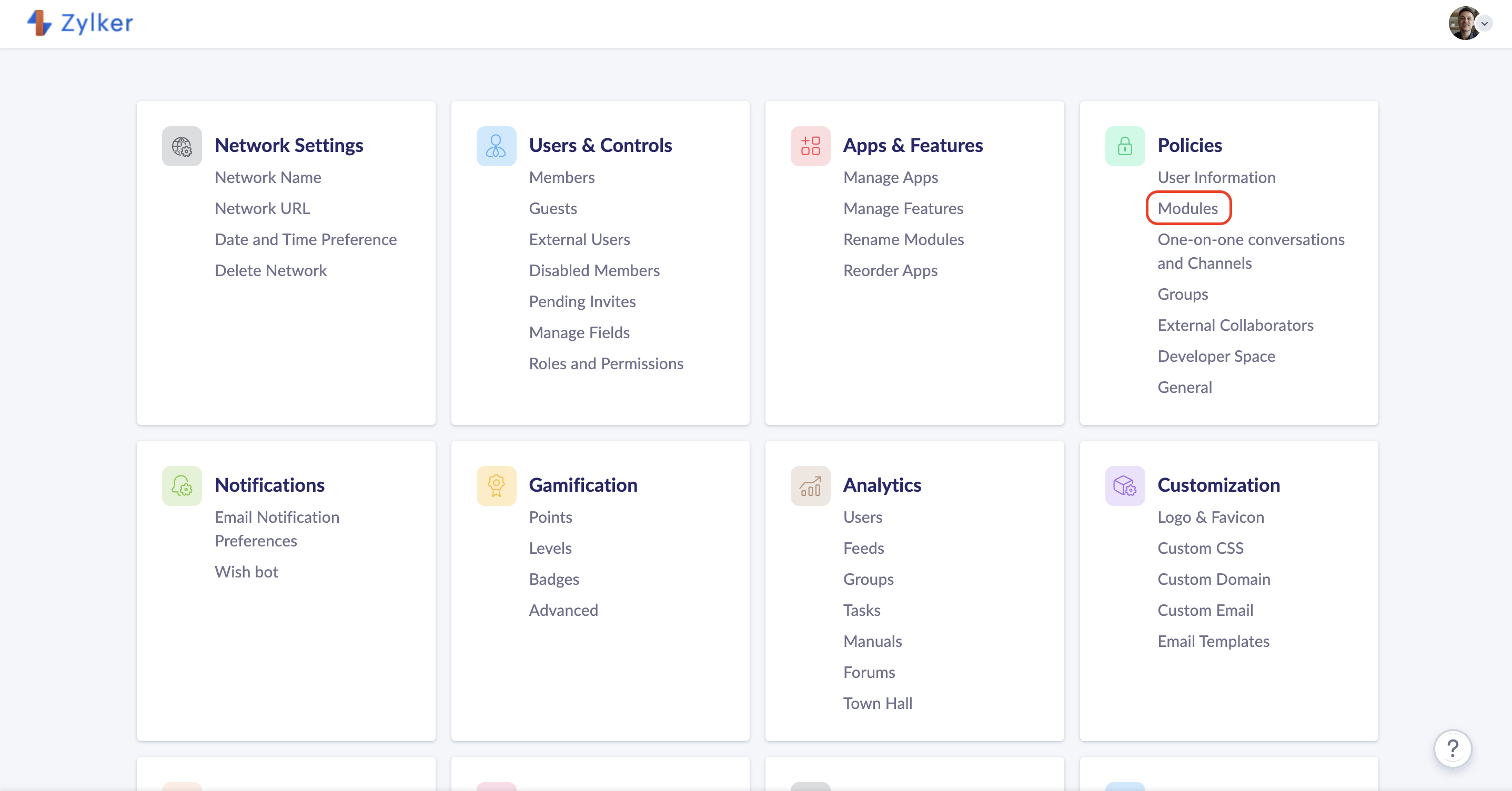The width and height of the screenshot is (1512, 791).
Task: Go to Manage Features
Action: click(903, 208)
